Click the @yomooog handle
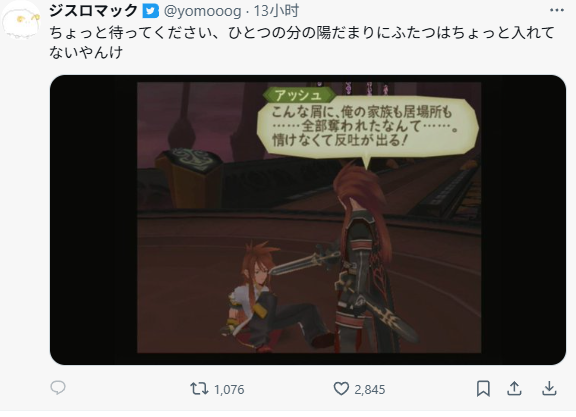The width and height of the screenshot is (576, 417). coord(202,11)
